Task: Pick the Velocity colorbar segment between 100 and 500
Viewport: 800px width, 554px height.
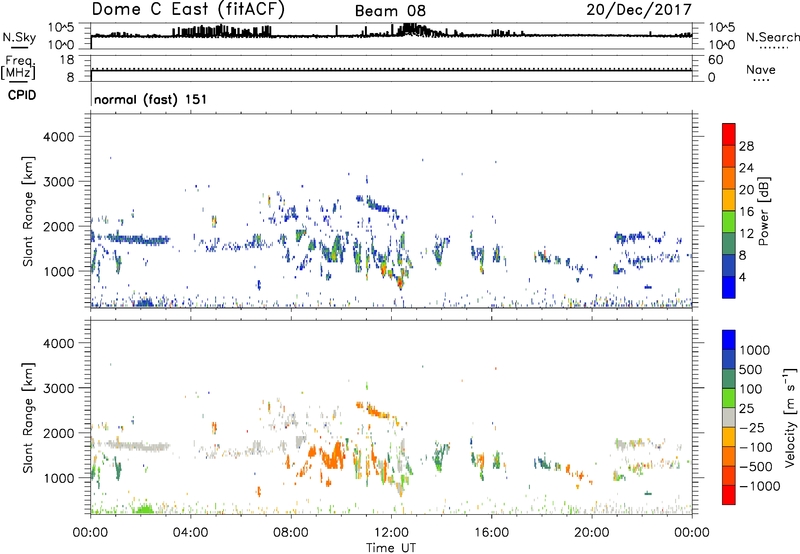Action: (729, 379)
